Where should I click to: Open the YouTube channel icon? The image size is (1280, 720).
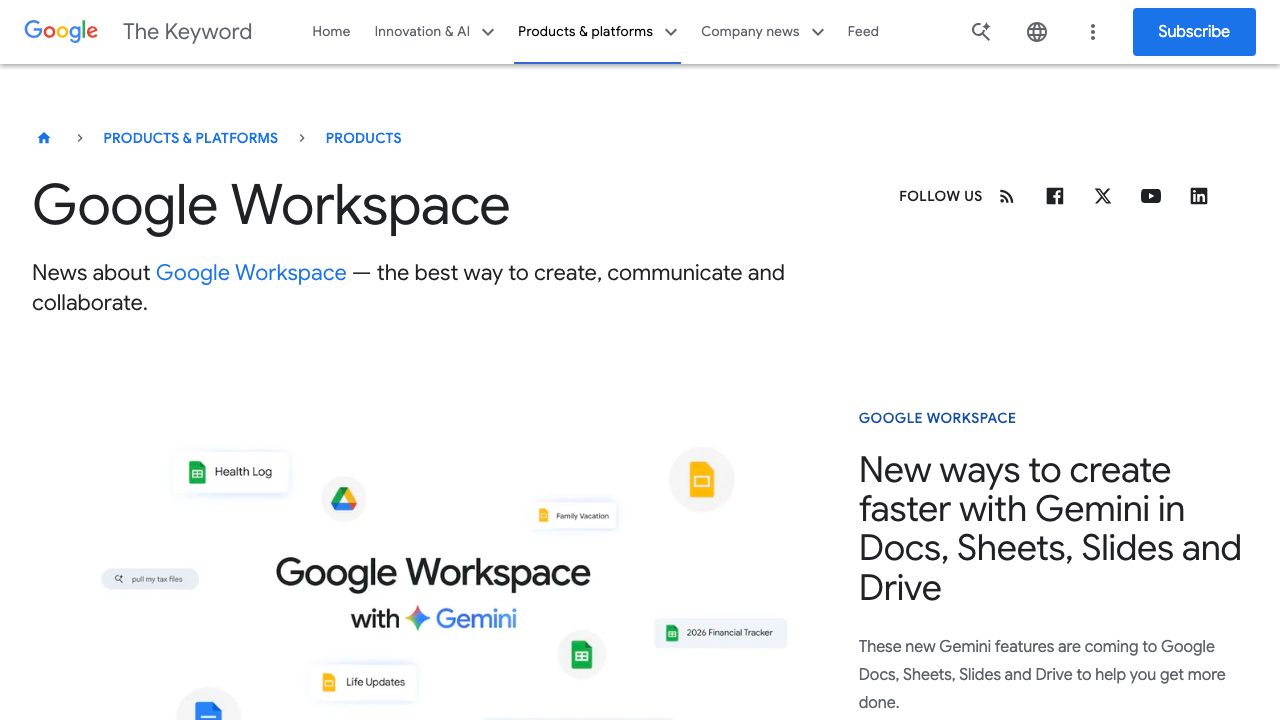pos(1150,196)
